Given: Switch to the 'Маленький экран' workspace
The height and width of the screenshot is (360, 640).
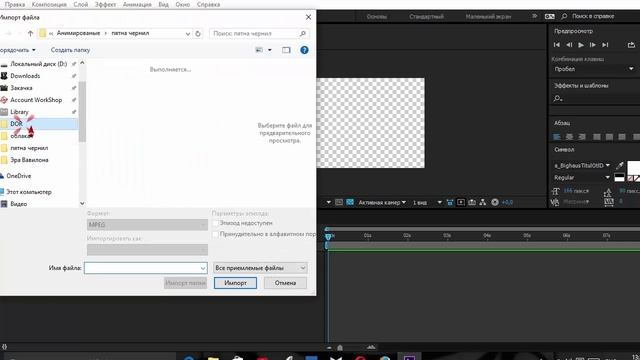Looking at the screenshot, I should pos(488,16).
